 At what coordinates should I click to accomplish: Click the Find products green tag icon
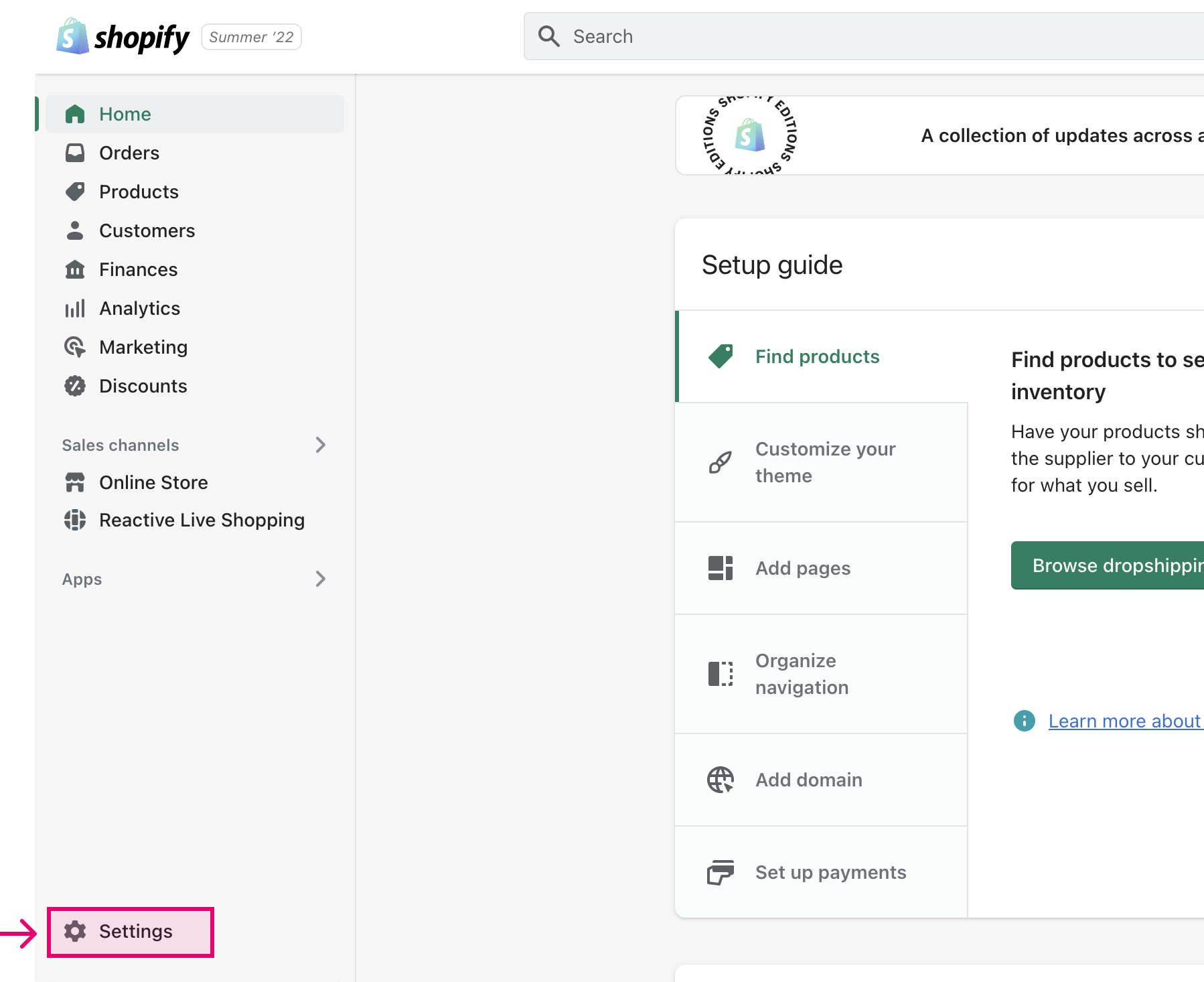721,356
